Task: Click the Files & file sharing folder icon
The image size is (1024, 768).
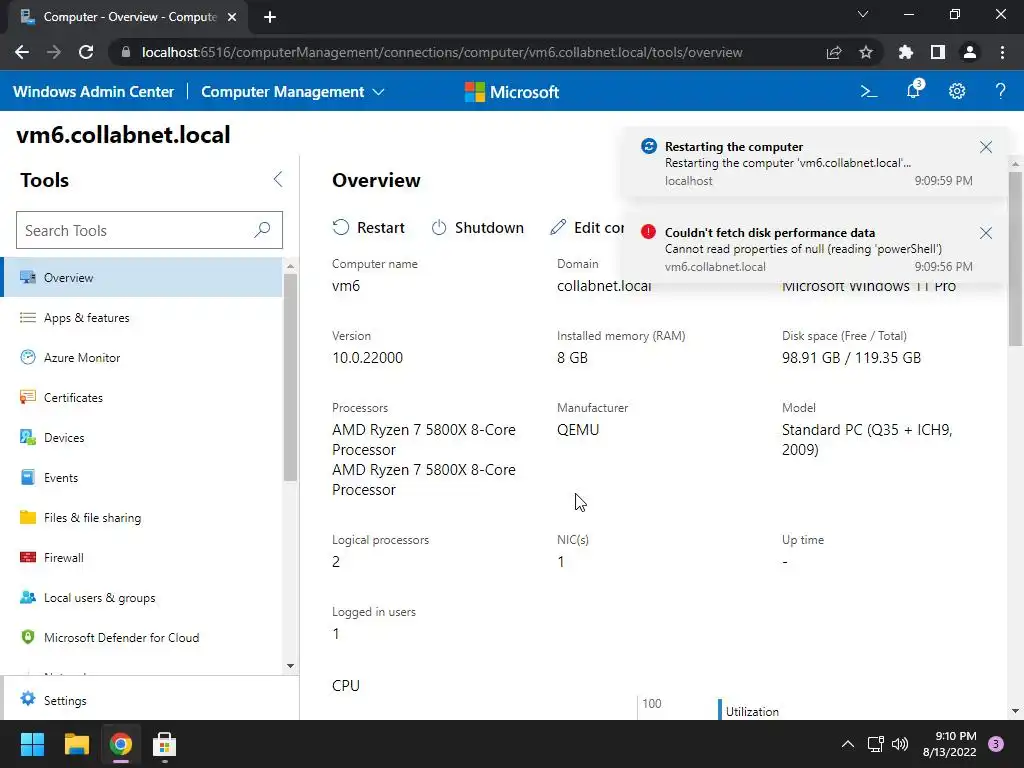Action: coord(27,517)
